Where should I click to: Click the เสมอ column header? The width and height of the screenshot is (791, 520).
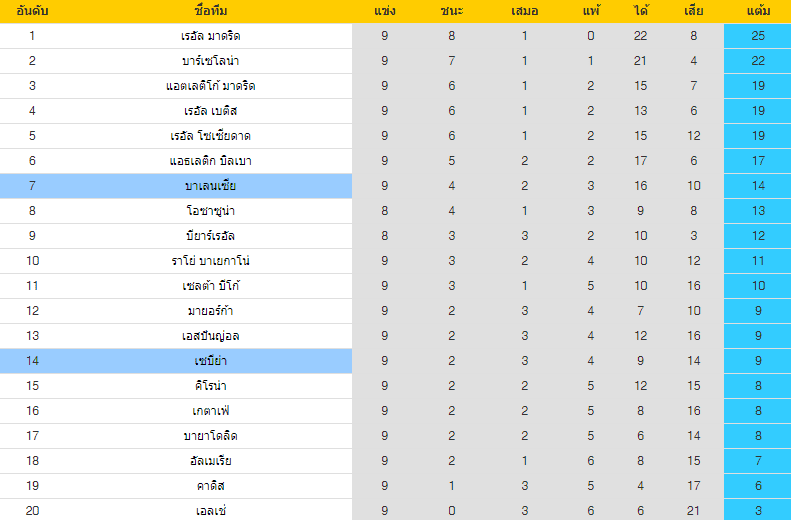click(x=525, y=11)
